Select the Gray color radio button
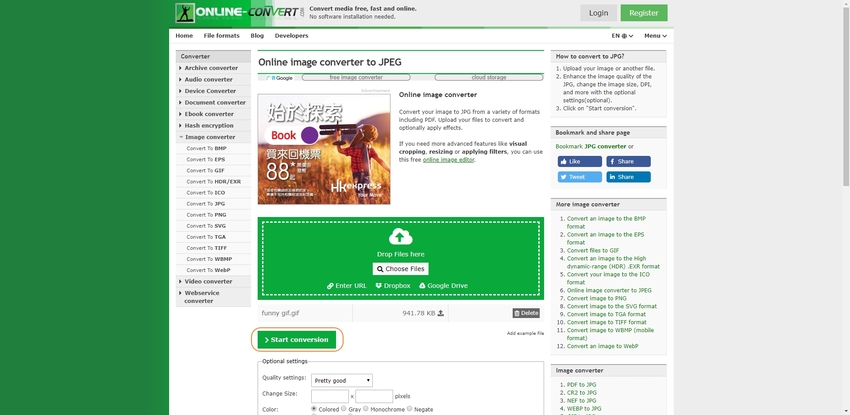Image resolution: width=850 pixels, height=415 pixels. (344, 409)
